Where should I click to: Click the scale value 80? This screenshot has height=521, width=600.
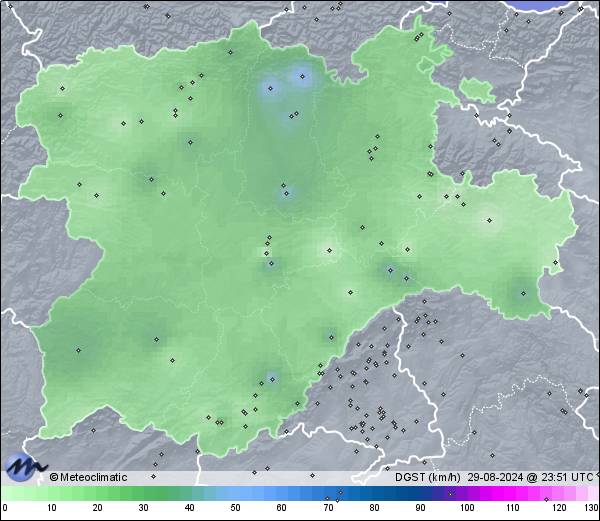pos(374,508)
